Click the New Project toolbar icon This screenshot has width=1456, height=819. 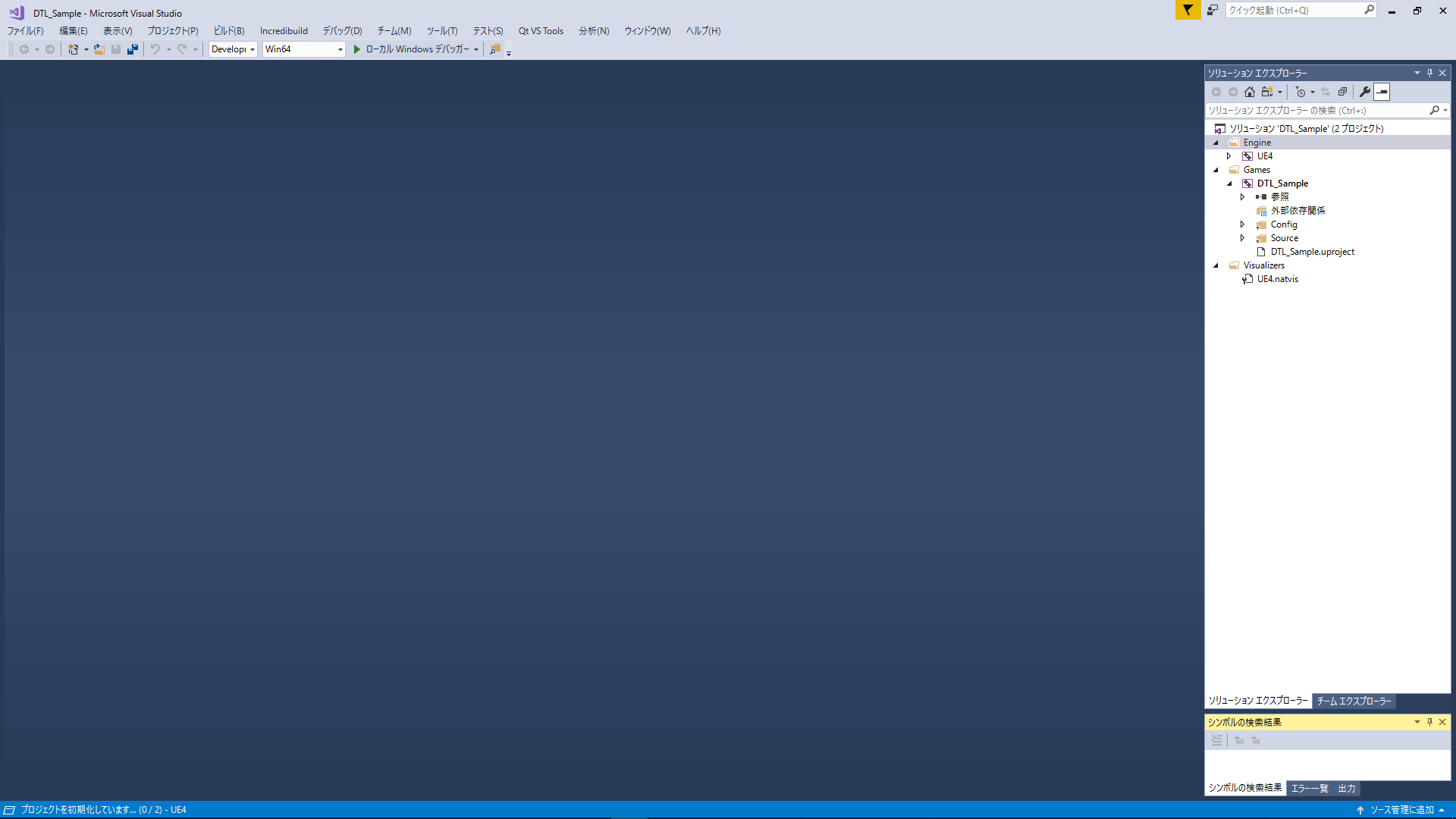pos(73,49)
